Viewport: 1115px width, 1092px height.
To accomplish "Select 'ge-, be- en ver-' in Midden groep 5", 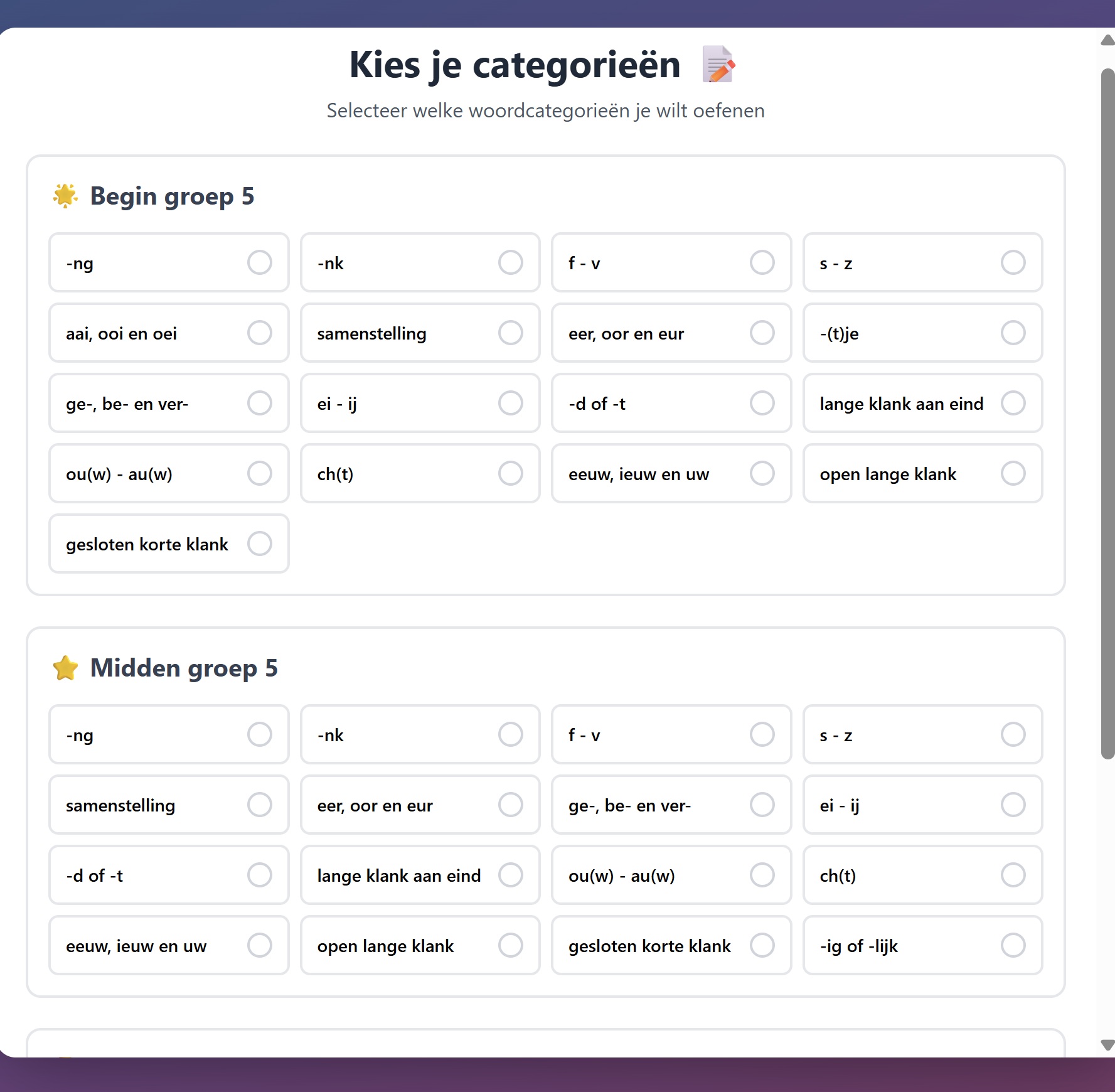I will 671,805.
